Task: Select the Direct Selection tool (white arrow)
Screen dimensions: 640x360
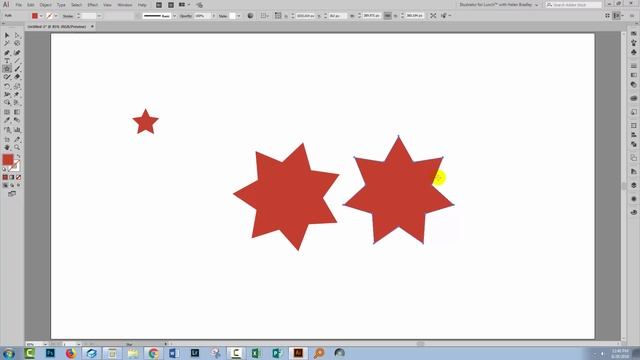Action: (x=17, y=36)
